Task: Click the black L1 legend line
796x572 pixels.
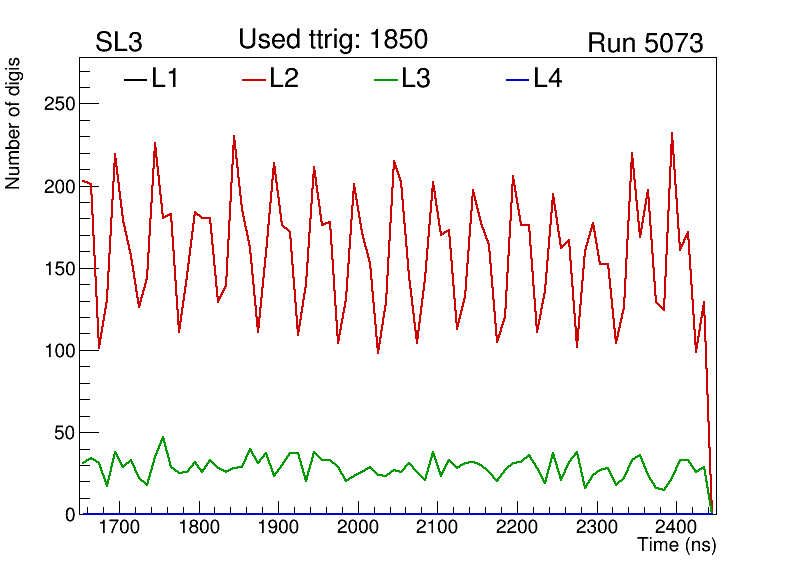Action: [x=134, y=79]
